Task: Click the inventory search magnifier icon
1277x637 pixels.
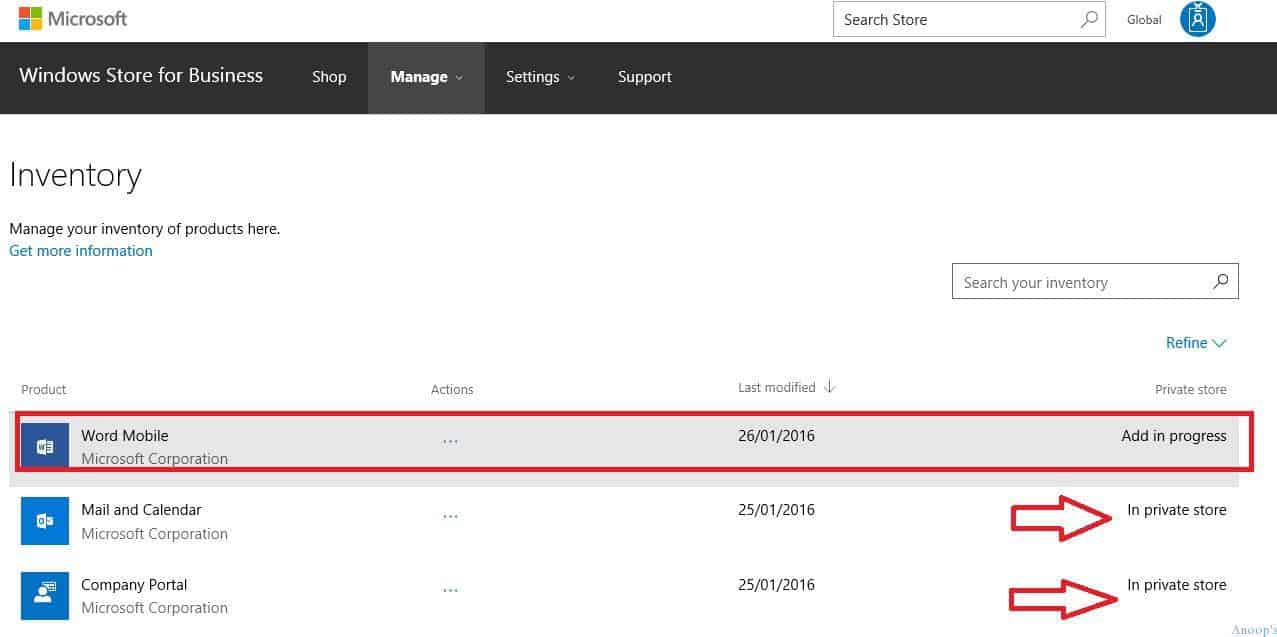Action: 1220,282
